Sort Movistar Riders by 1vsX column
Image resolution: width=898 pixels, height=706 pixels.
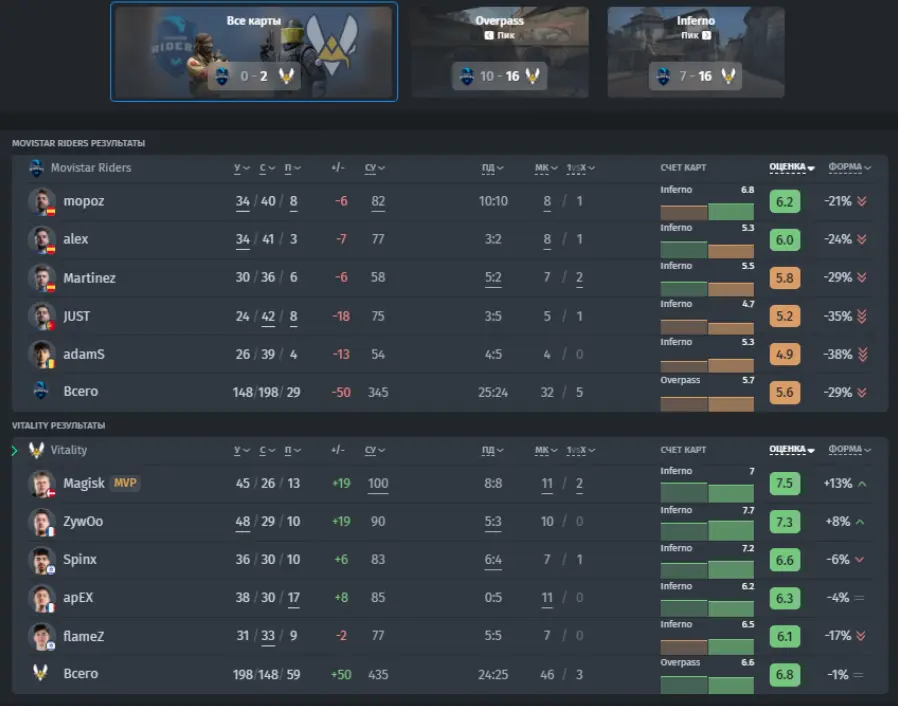581,168
